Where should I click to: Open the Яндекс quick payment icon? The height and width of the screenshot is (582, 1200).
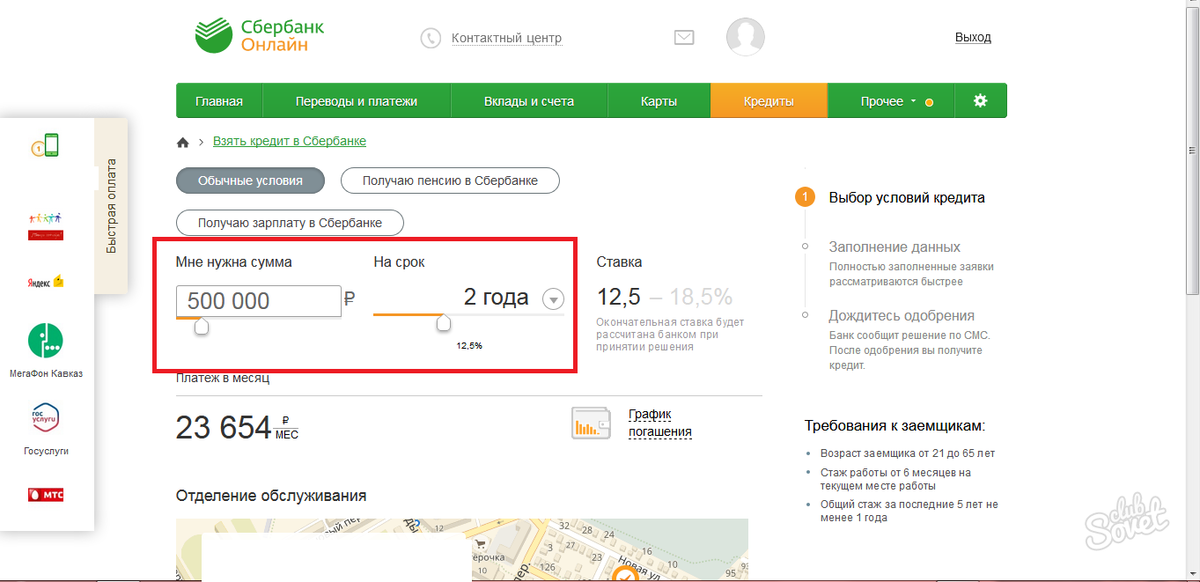tap(46, 282)
